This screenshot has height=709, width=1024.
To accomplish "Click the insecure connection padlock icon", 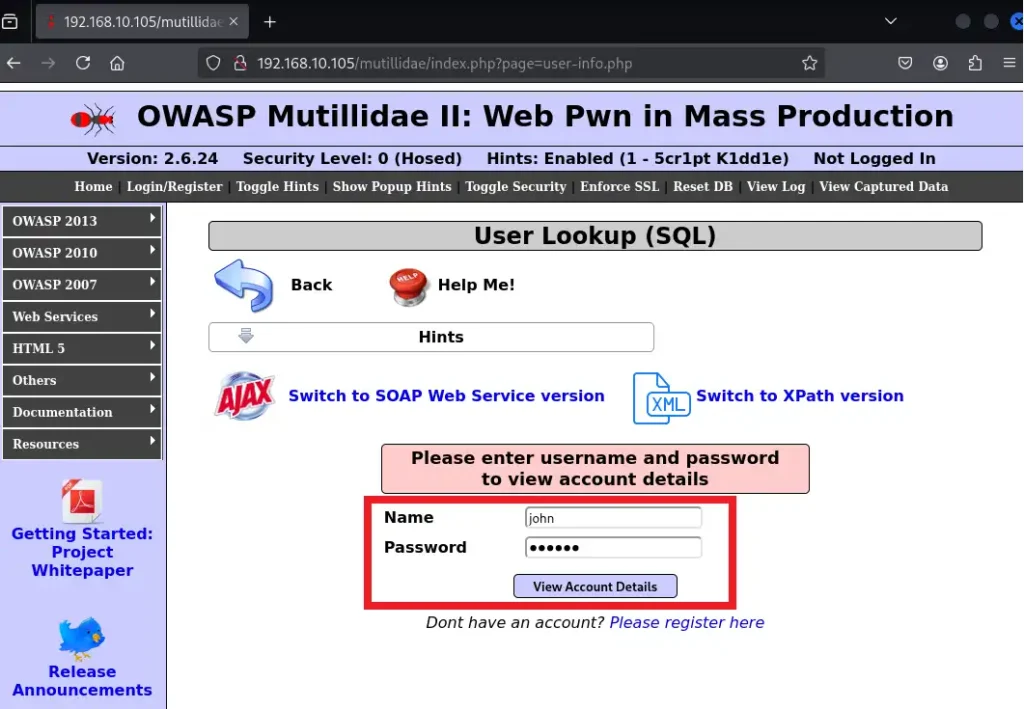I will [240, 63].
